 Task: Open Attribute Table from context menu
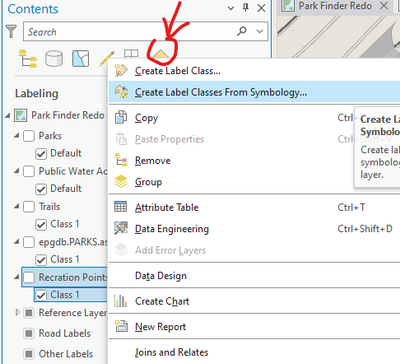254,207
